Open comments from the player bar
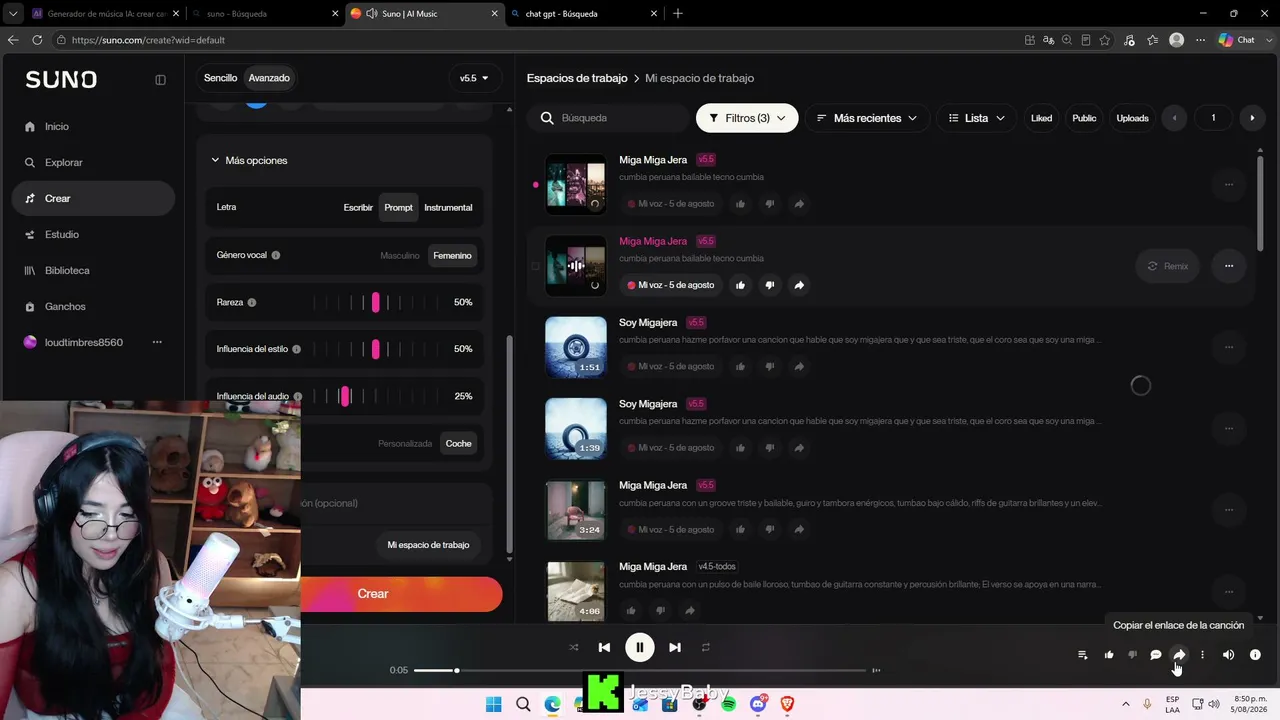 point(1156,655)
